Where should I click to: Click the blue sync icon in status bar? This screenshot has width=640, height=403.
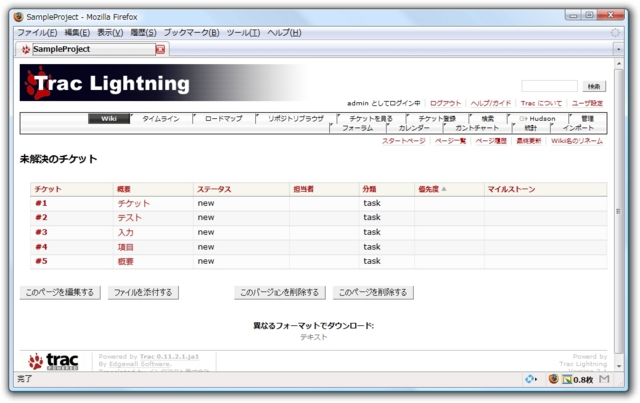pos(530,379)
